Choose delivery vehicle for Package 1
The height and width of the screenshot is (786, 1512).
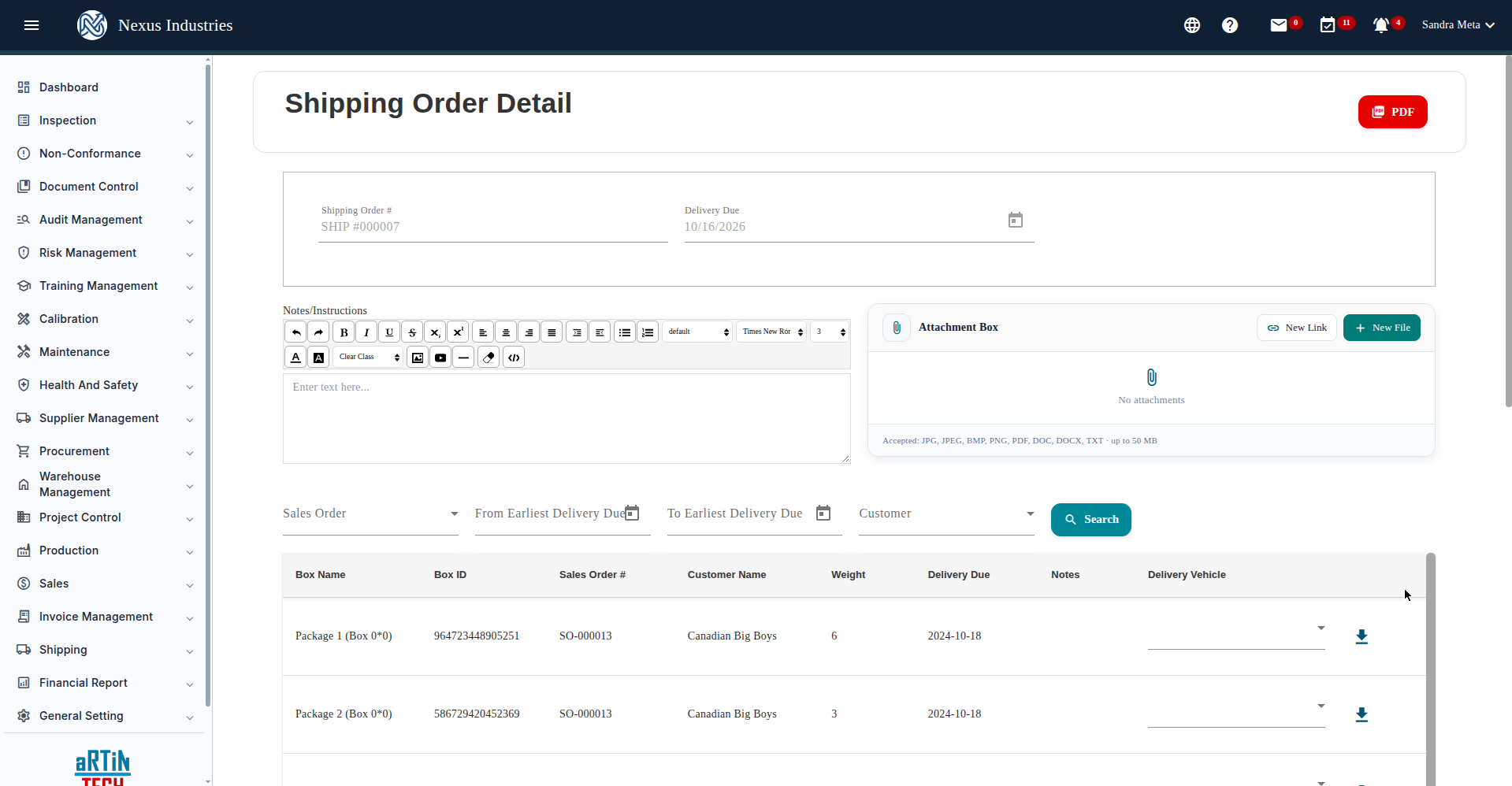(x=1236, y=635)
